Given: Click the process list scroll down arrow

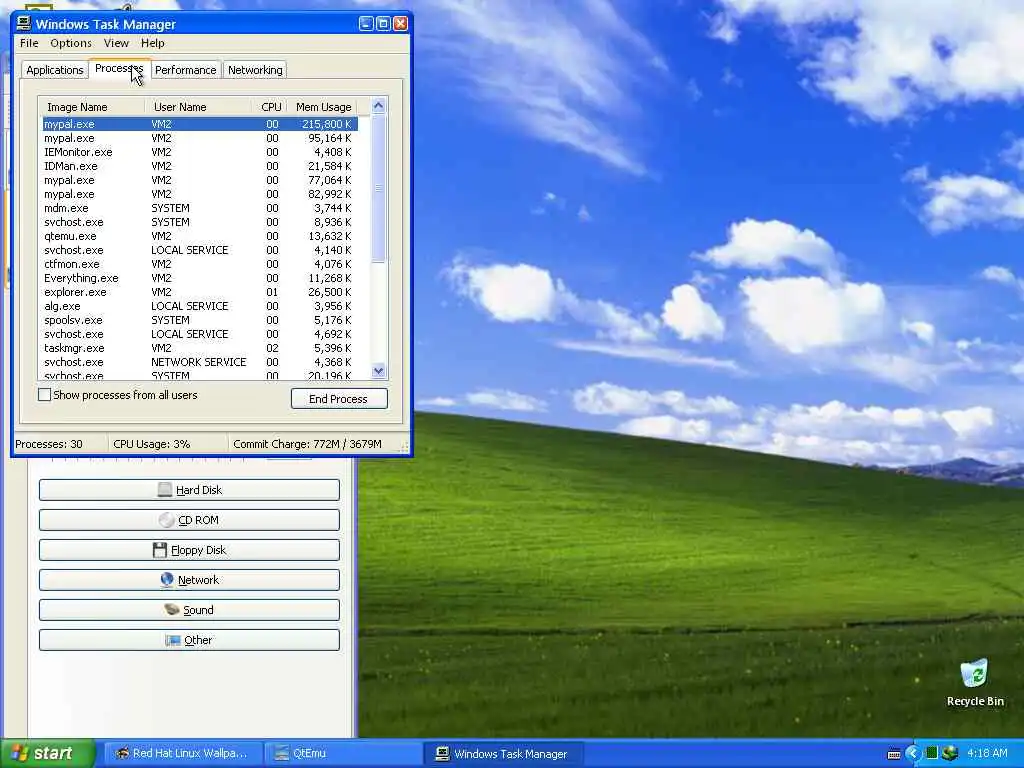Looking at the screenshot, I should click(379, 371).
